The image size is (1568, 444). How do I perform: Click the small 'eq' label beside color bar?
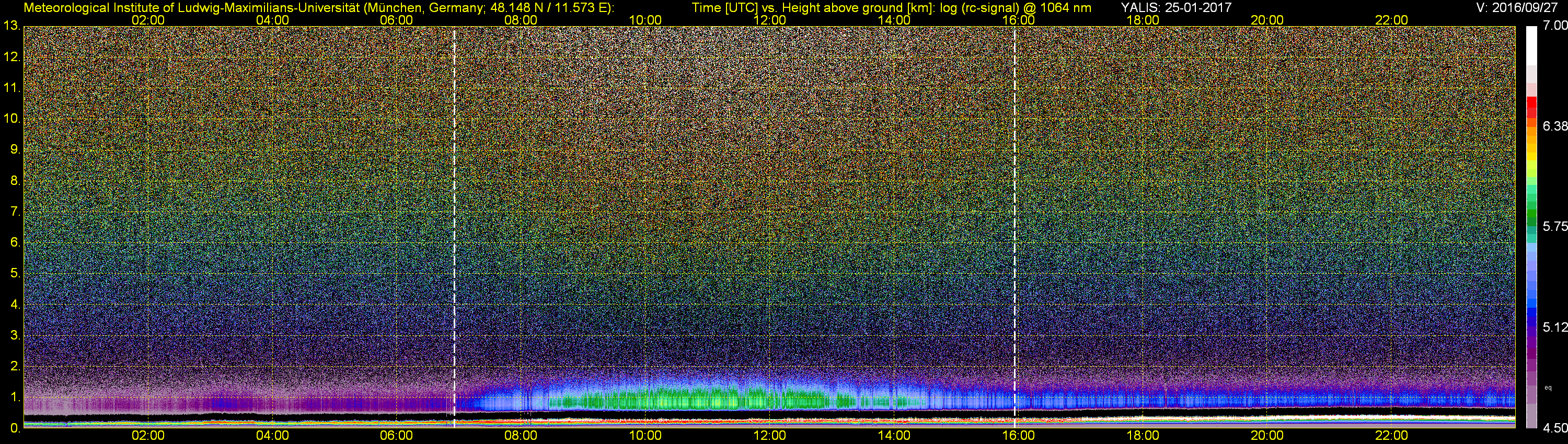(1549, 387)
